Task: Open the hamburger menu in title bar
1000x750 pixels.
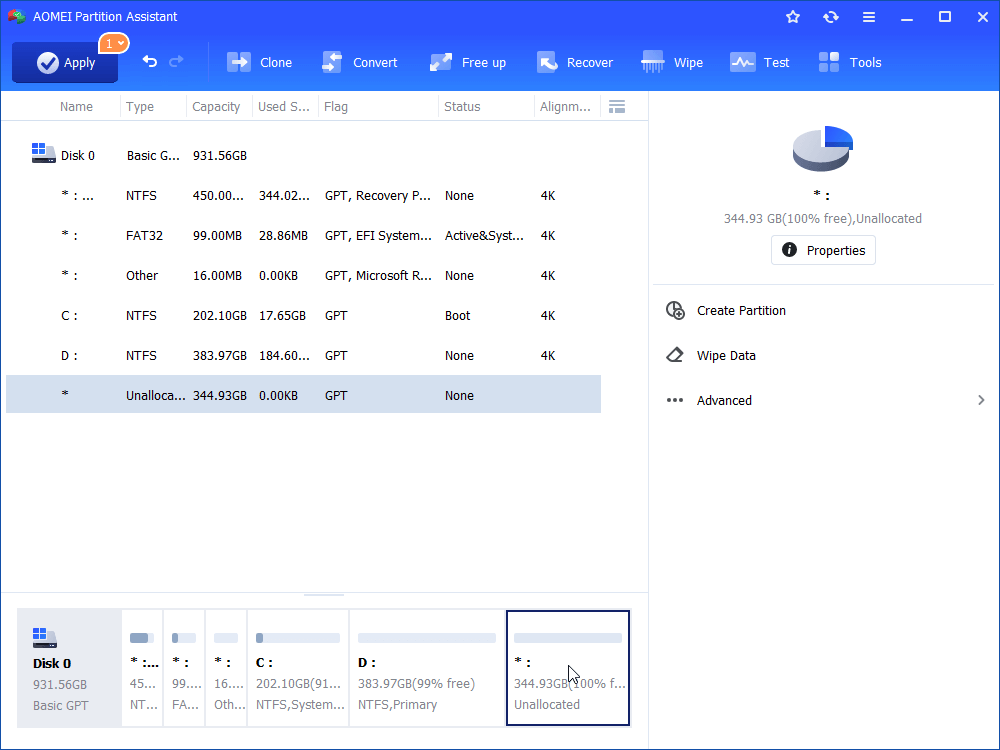Action: pyautogui.click(x=869, y=17)
